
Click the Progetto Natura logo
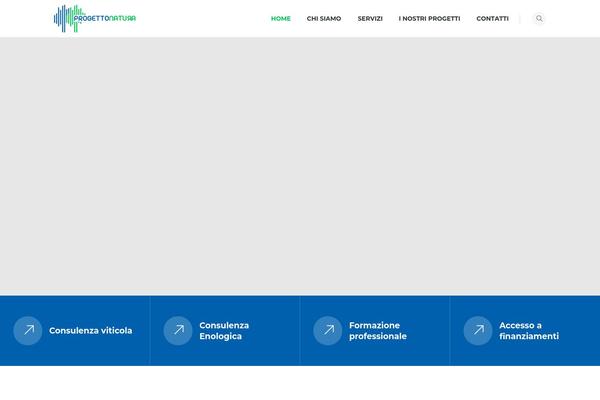(x=95, y=18)
